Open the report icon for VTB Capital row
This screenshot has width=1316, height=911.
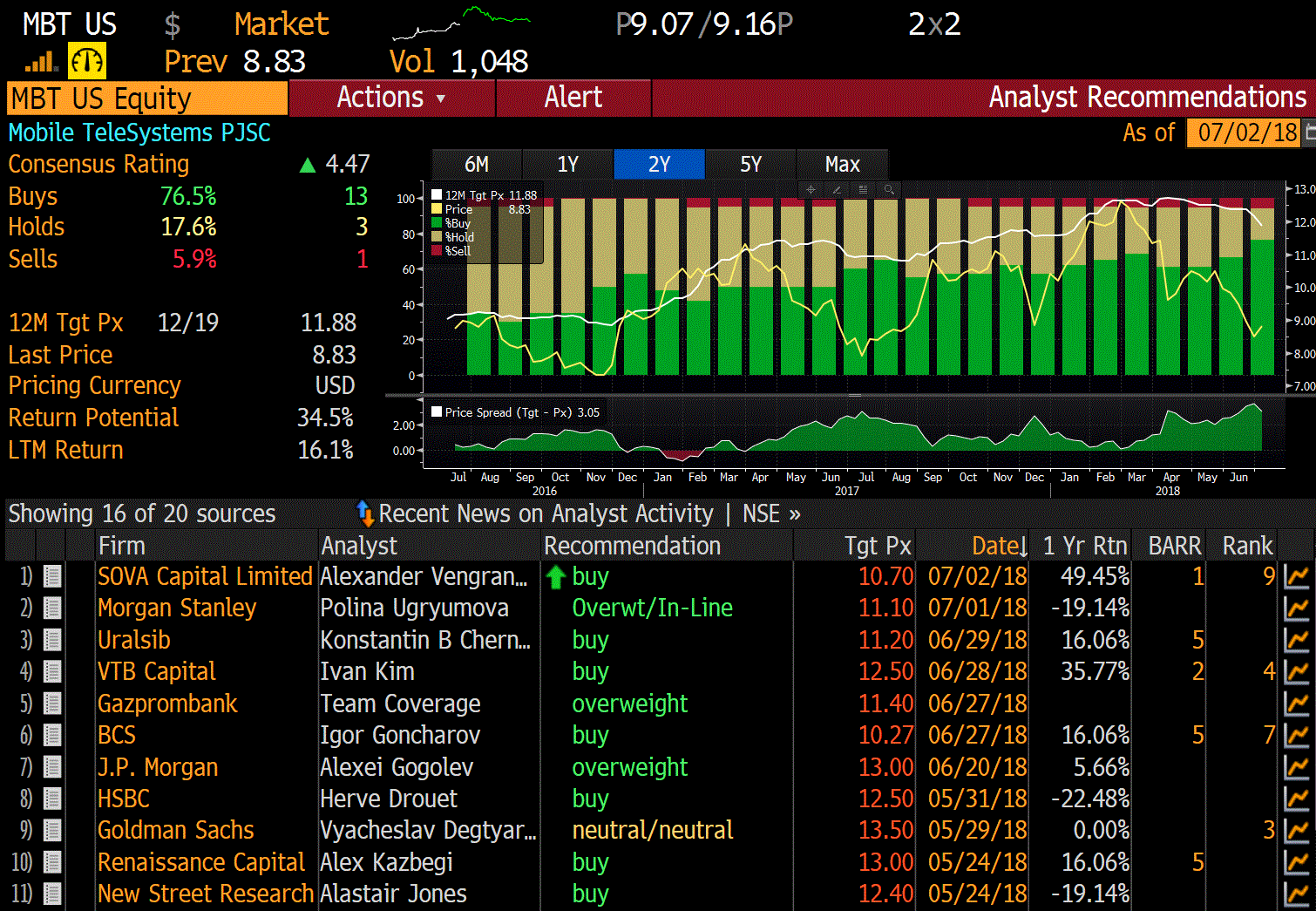point(52,672)
